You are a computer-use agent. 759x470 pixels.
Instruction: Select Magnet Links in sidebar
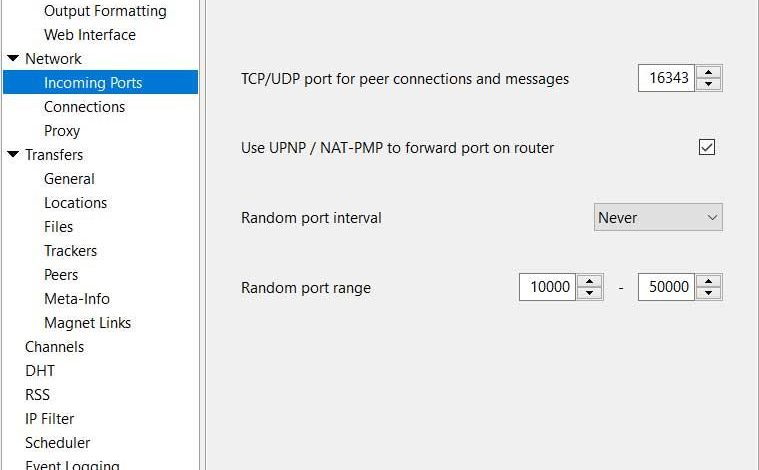tap(88, 323)
